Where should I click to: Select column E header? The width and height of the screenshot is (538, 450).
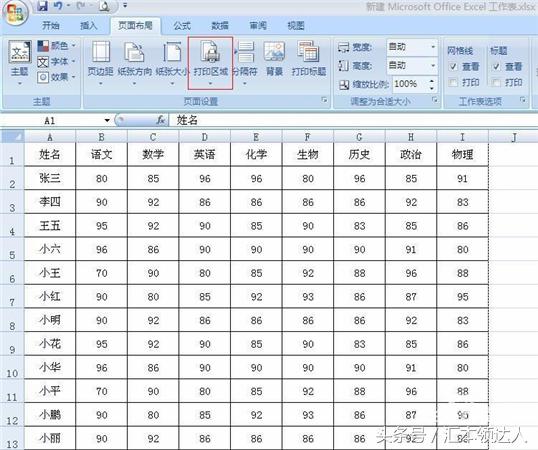coord(256,137)
